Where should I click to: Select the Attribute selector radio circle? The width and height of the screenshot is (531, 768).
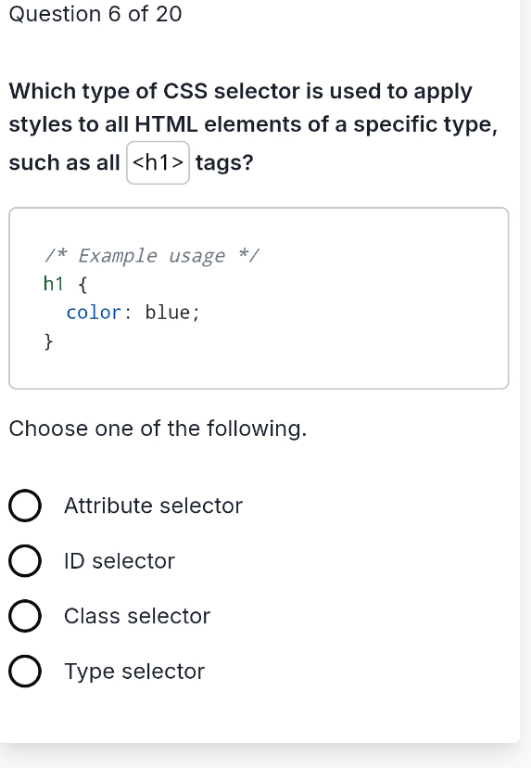pos(24,505)
